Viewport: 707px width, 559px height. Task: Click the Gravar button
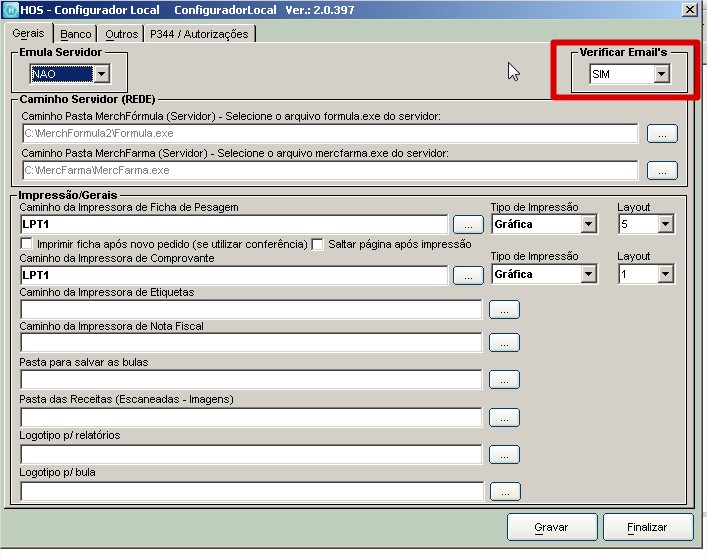click(x=551, y=527)
